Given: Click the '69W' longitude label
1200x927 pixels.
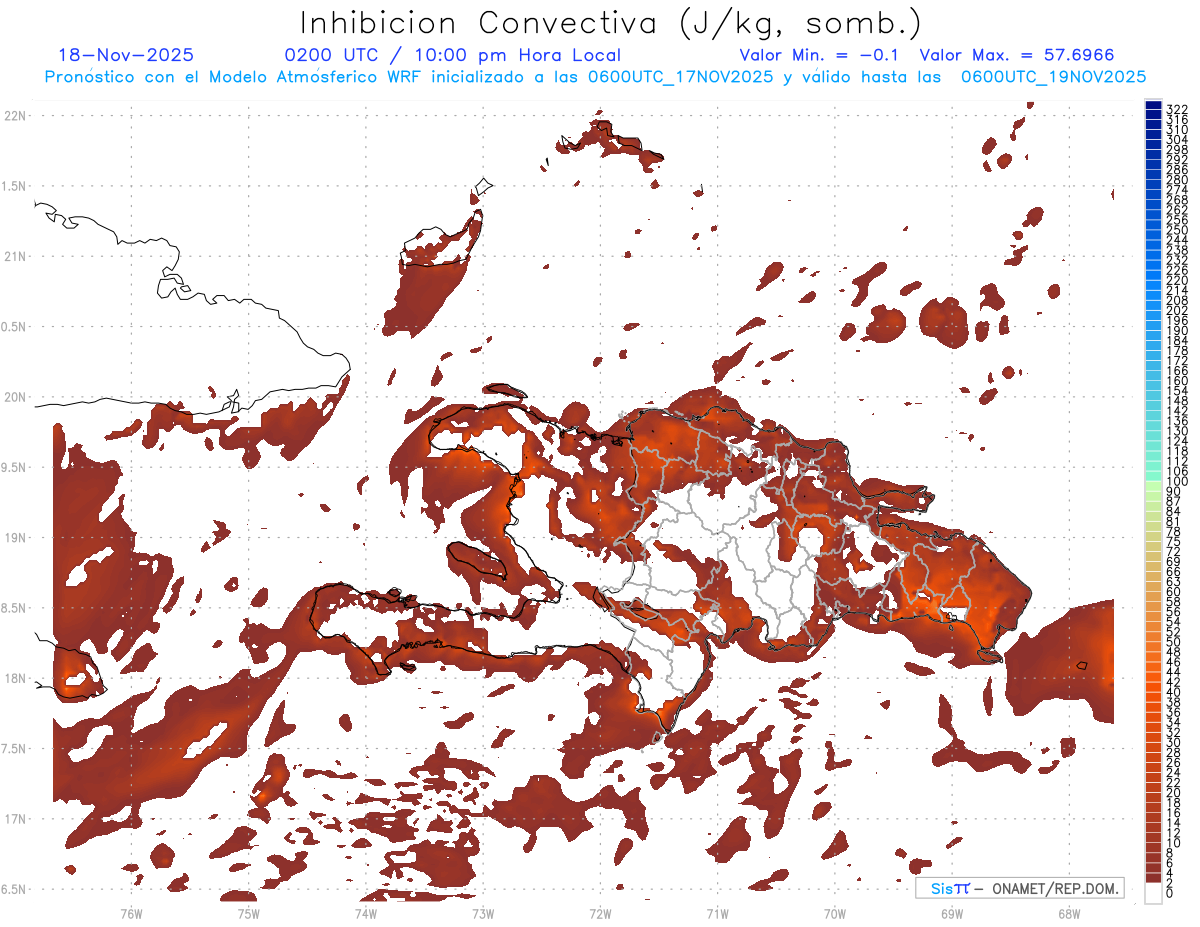Looking at the screenshot, I should pos(951,913).
